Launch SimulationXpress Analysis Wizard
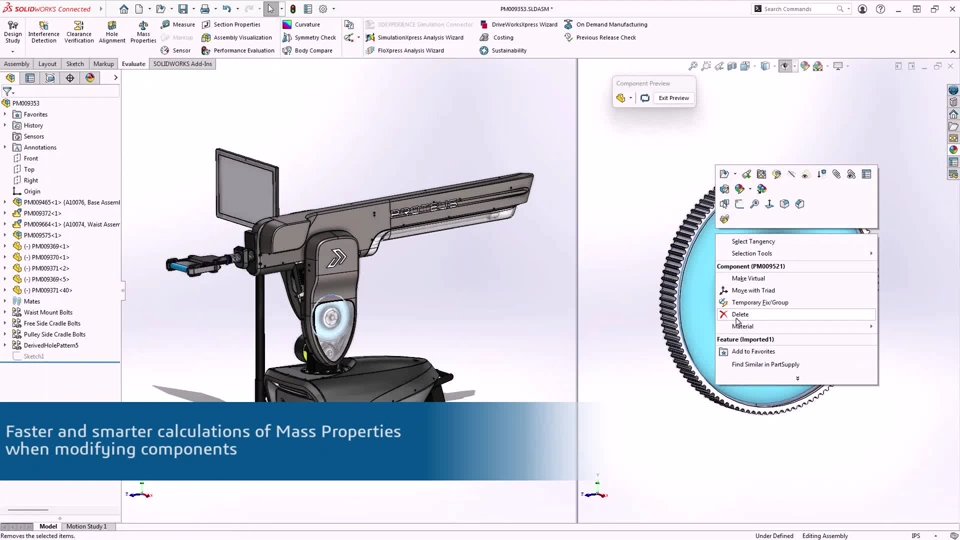Viewport: 960px width, 540px height. [x=414, y=37]
